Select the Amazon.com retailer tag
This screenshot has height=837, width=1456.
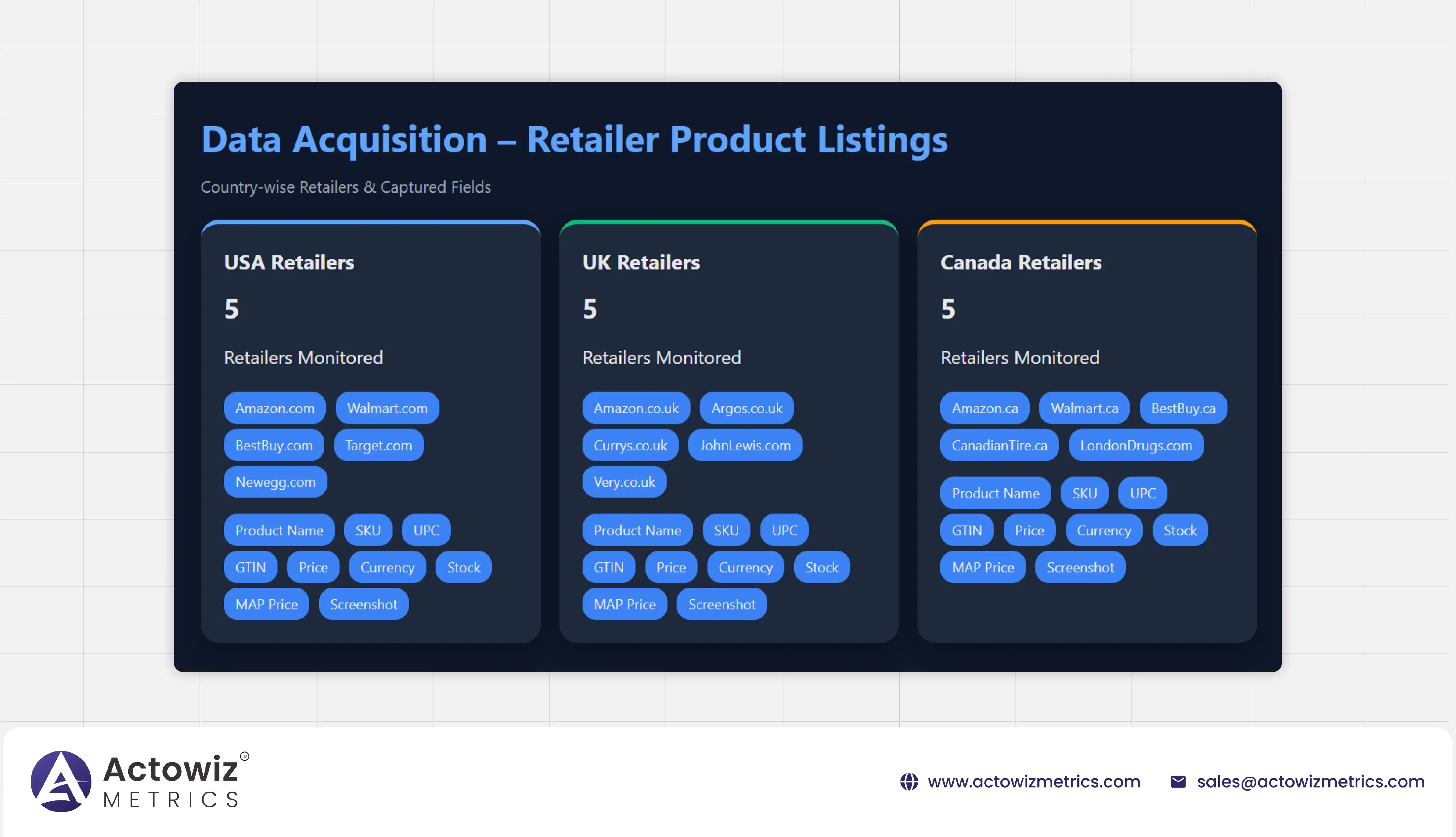pyautogui.click(x=275, y=408)
